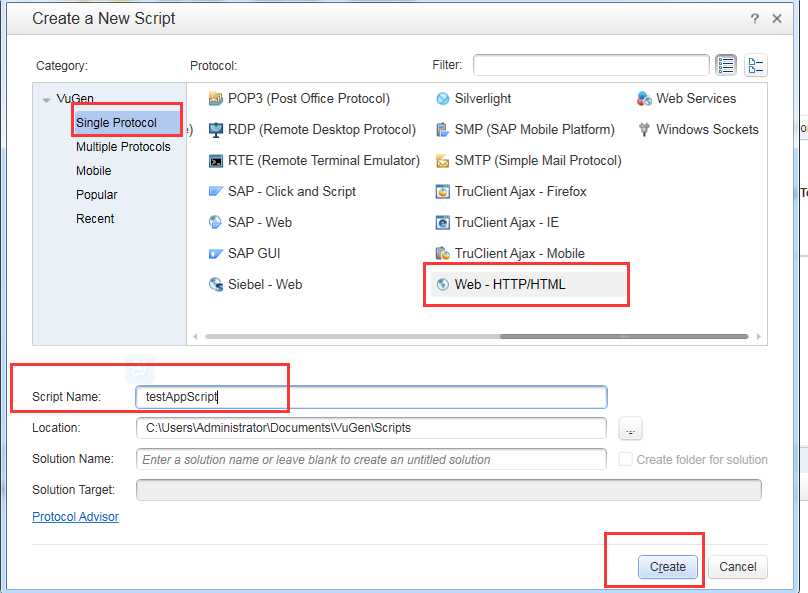Pick the Siebel - Web protocol icon

click(215, 284)
